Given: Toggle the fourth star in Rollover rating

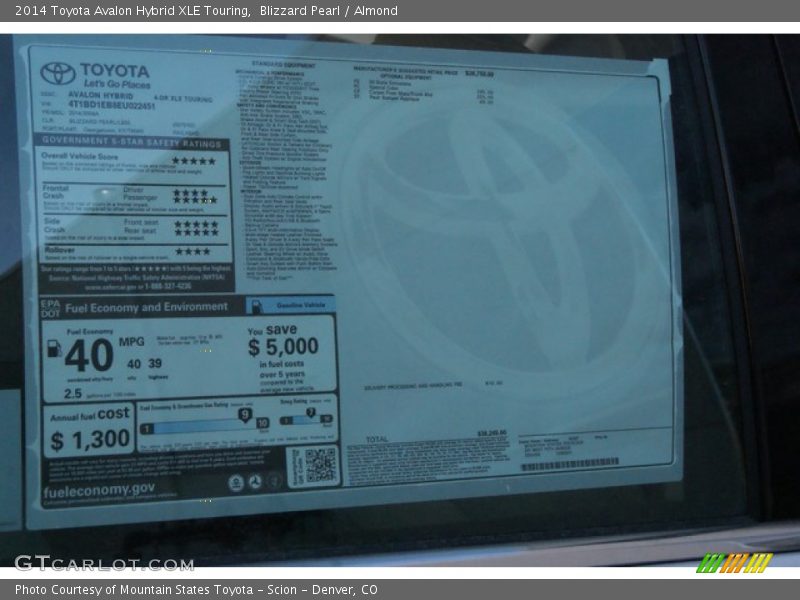Looking at the screenshot, I should (207, 250).
